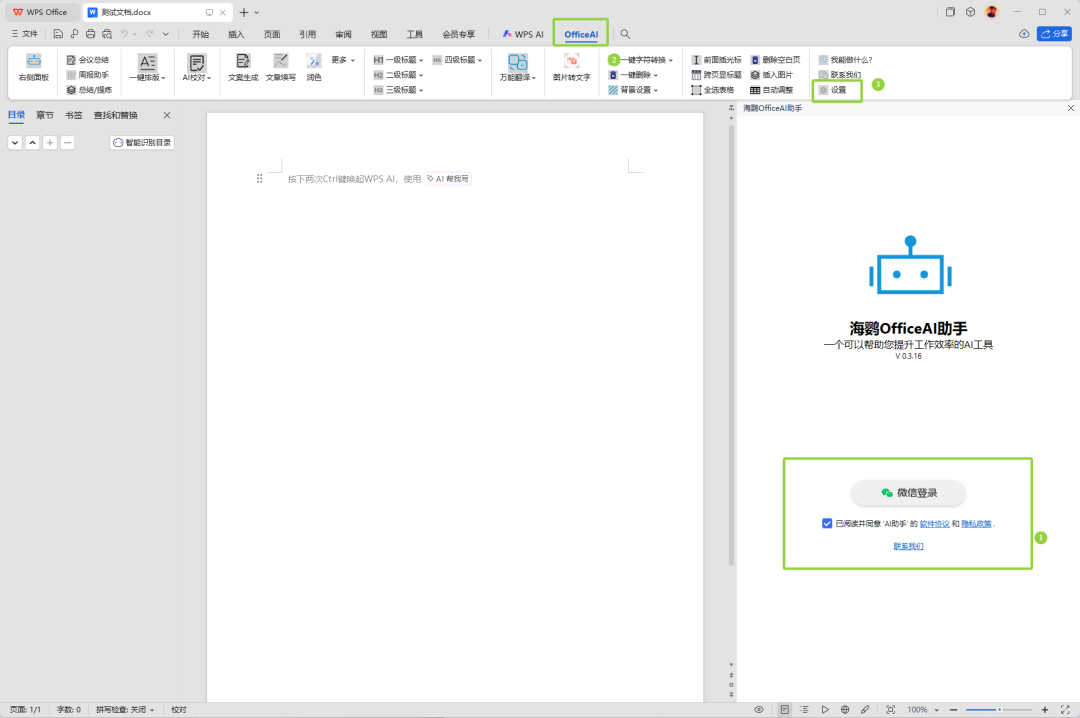Screen dimensions: 1080x718
Task: Click the print preview icon
Action: (107, 34)
